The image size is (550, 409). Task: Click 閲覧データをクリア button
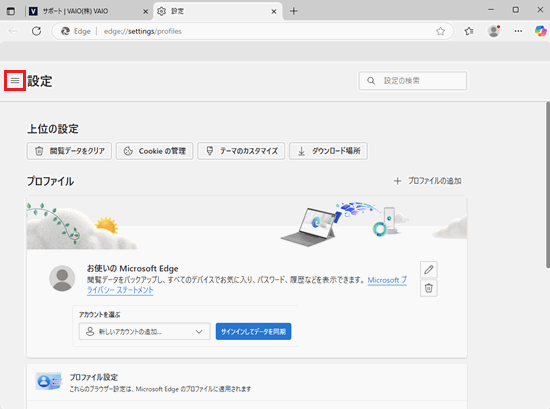click(69, 151)
